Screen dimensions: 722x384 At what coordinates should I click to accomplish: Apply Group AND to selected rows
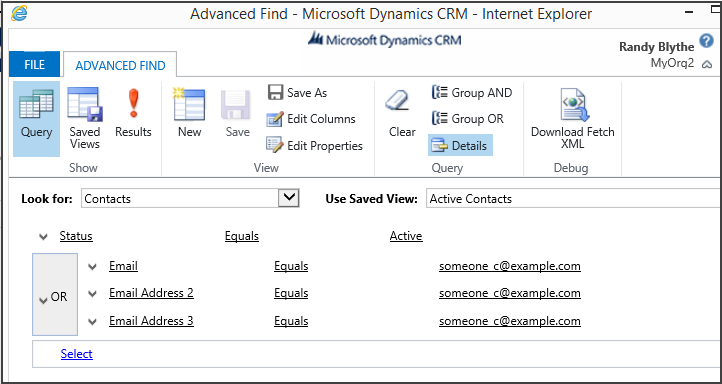click(472, 93)
